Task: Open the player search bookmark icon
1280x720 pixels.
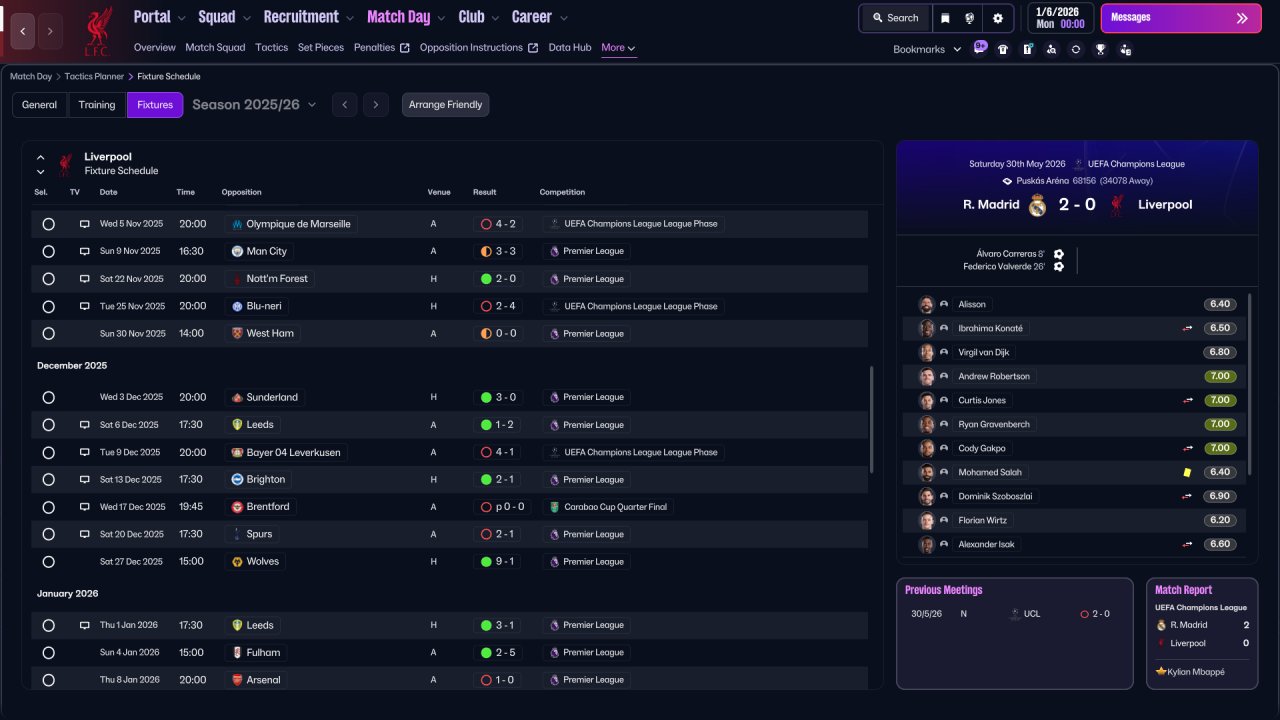Action: [x=1051, y=49]
